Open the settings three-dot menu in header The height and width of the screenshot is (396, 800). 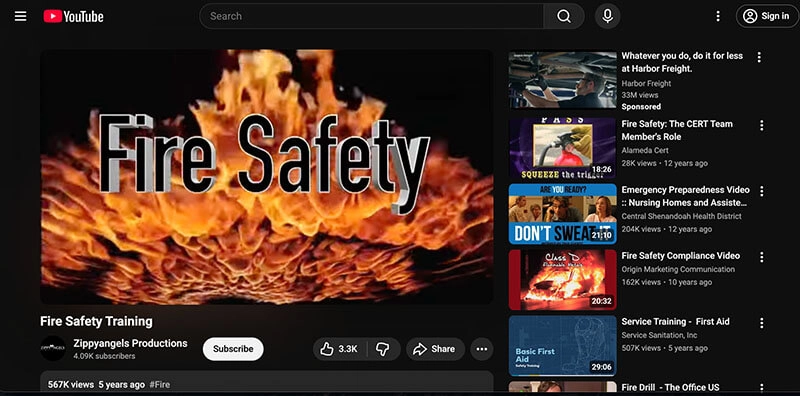(x=718, y=16)
